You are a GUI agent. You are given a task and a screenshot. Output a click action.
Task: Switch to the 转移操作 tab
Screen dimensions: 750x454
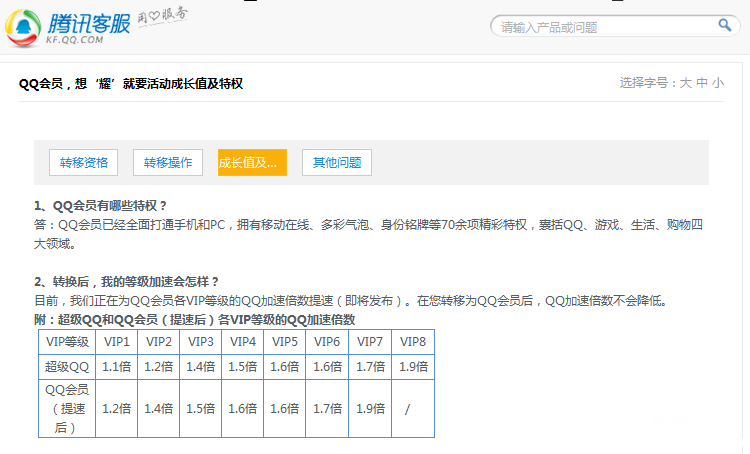coord(168,163)
